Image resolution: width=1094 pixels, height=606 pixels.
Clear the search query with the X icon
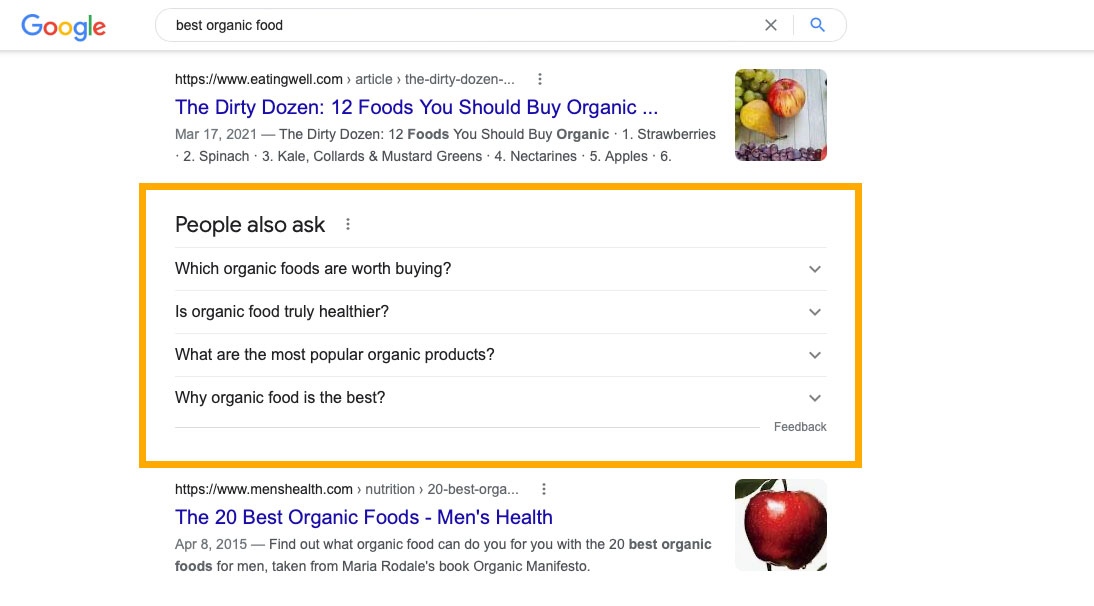pos(771,25)
